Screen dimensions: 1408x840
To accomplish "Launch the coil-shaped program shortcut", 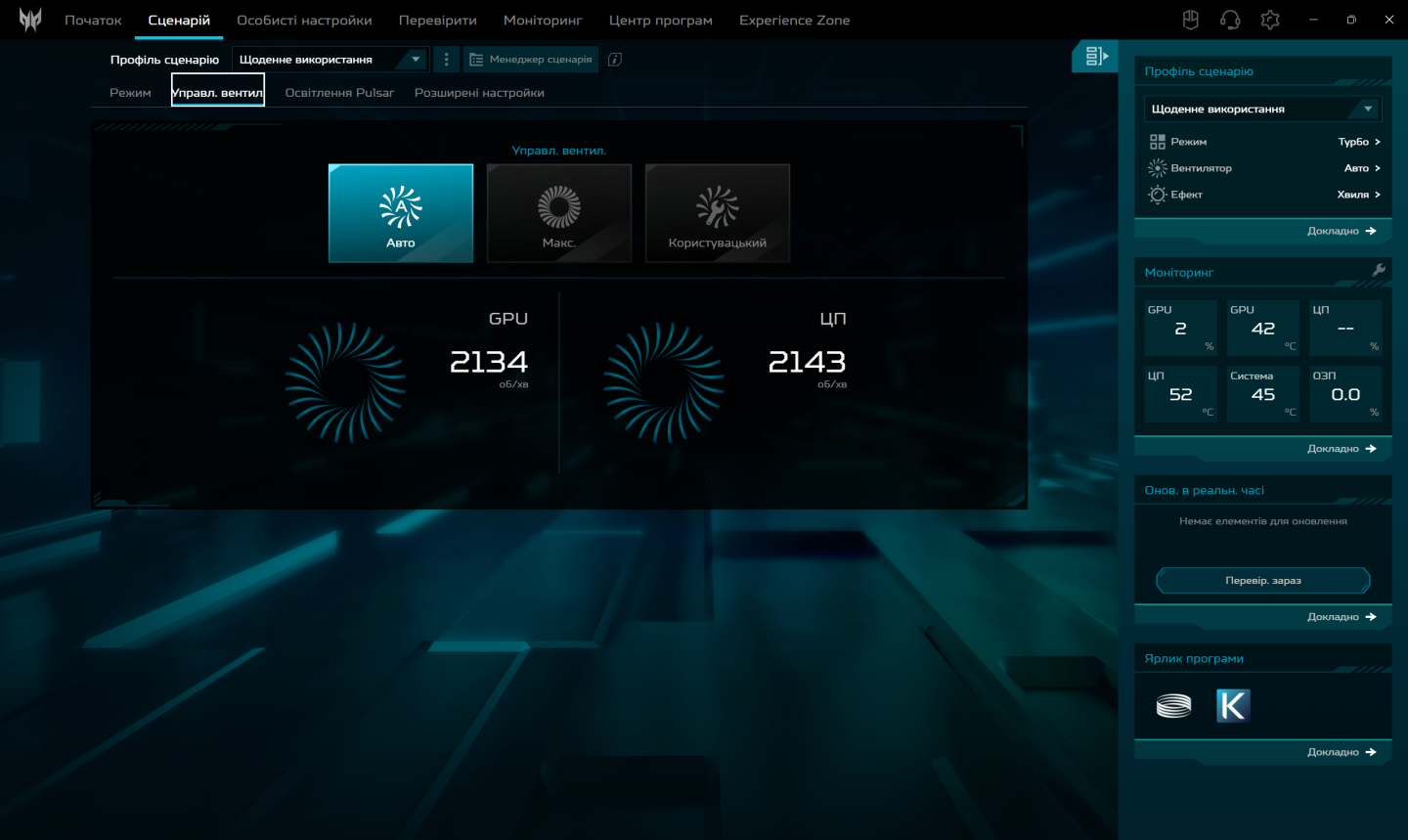I will pos(1173,705).
